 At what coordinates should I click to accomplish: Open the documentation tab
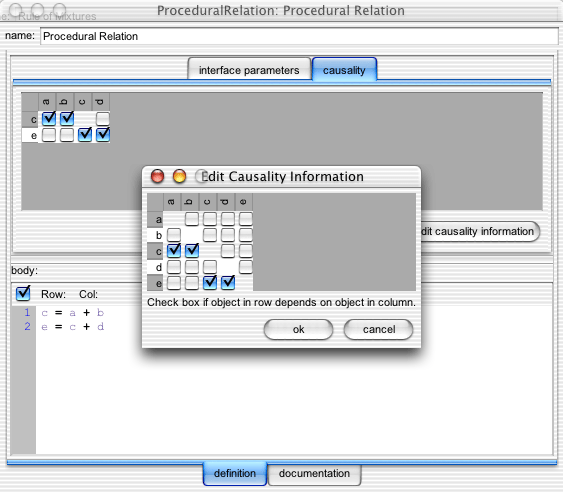coord(315,473)
